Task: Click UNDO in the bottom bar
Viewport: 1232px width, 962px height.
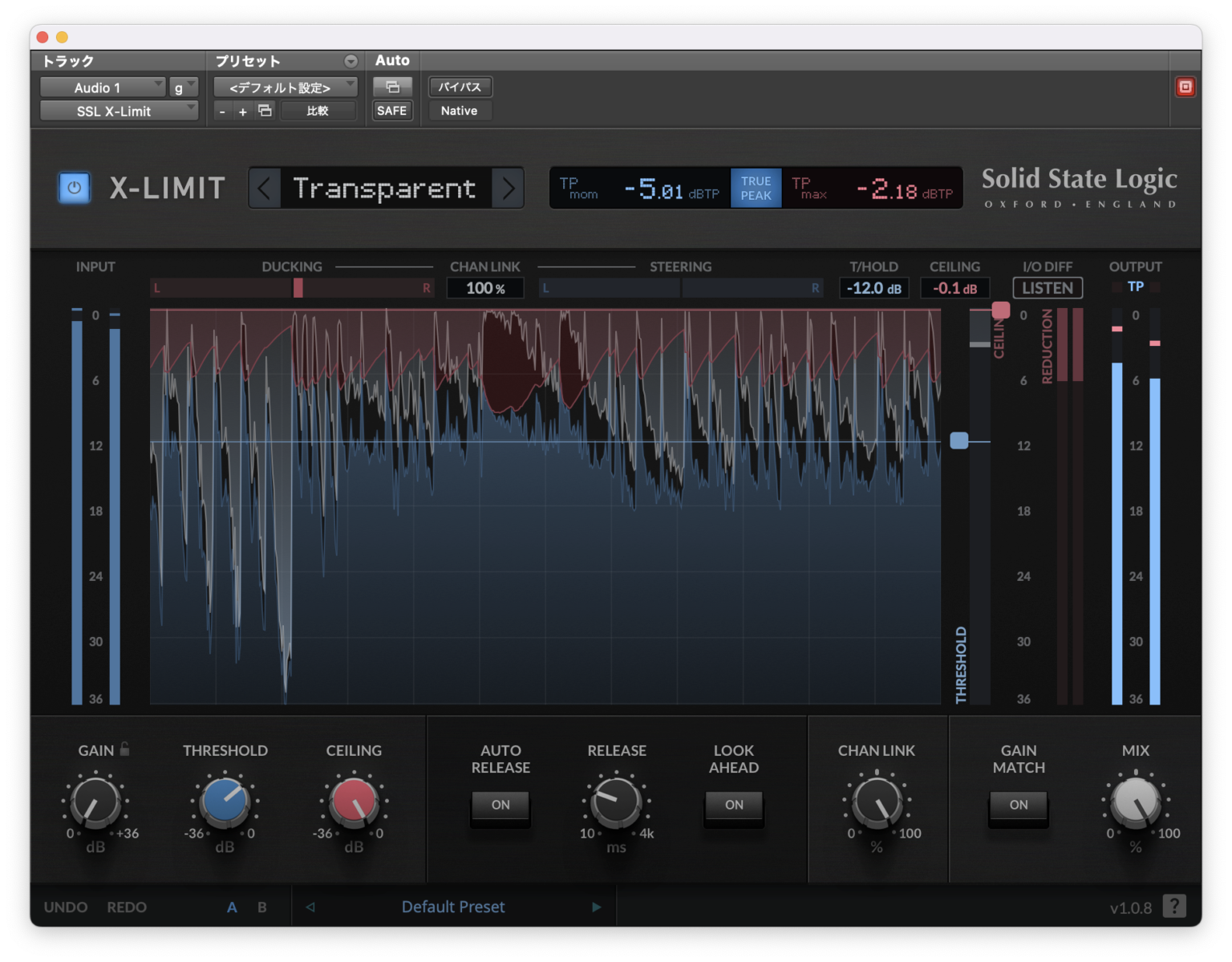Action: [x=65, y=907]
